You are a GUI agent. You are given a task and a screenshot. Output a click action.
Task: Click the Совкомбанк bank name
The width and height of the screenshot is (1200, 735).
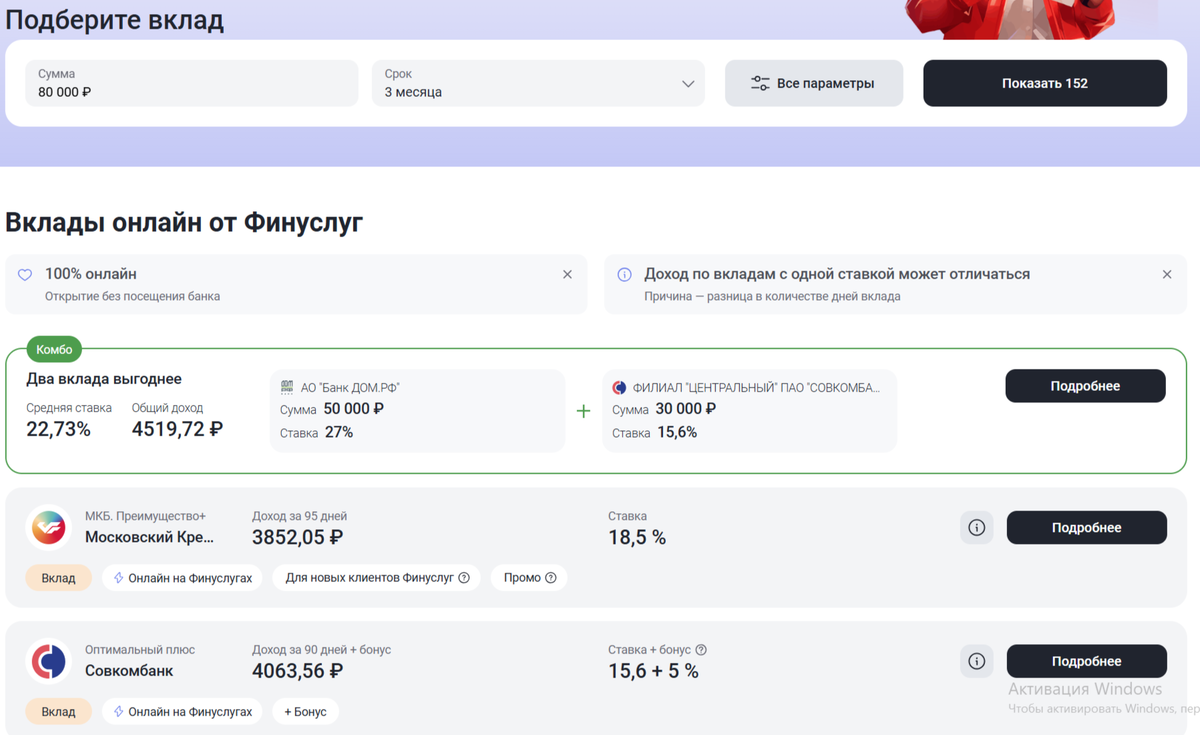pyautogui.click(x=129, y=671)
